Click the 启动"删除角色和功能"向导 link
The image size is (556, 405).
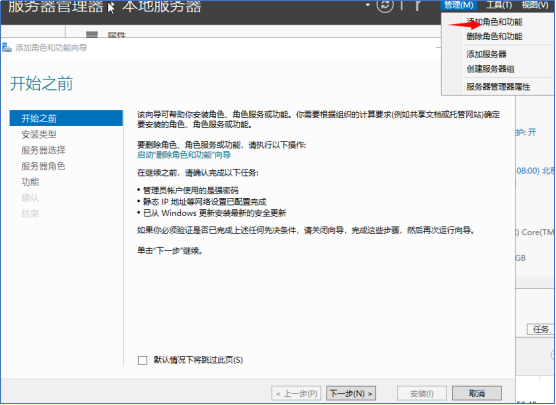184,155
